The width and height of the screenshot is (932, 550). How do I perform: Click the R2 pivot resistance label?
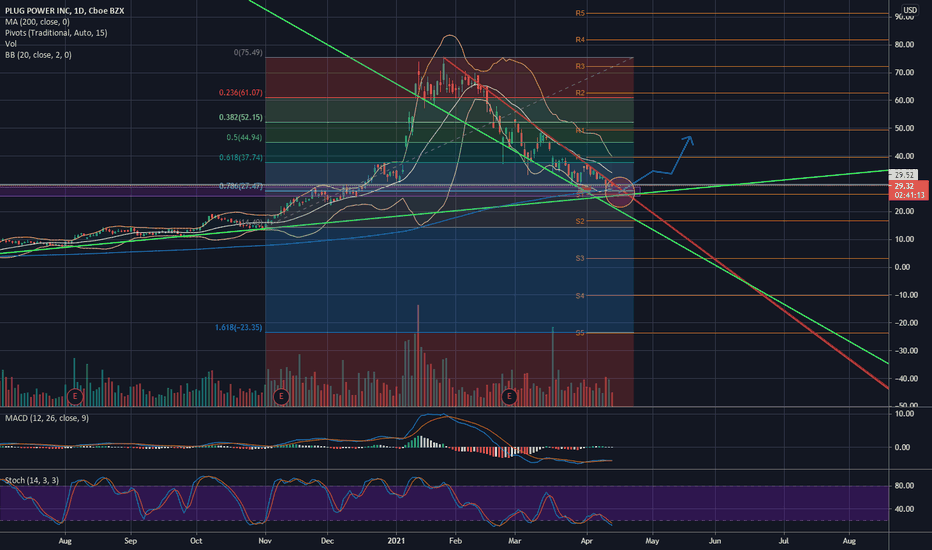pyautogui.click(x=580, y=93)
